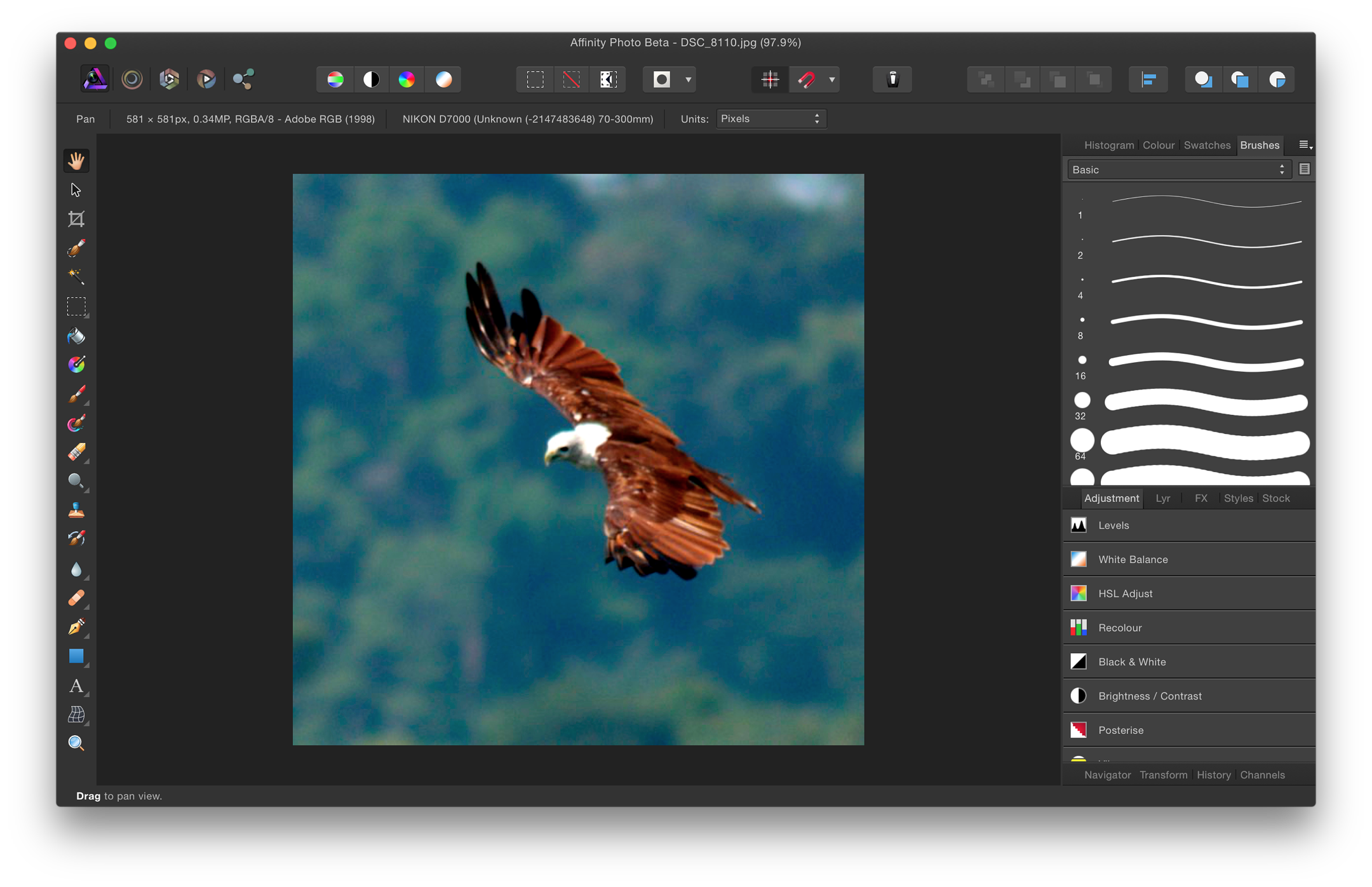Open the Units dropdown set to Pixels
The width and height of the screenshot is (1372, 887).
pyautogui.click(x=771, y=119)
